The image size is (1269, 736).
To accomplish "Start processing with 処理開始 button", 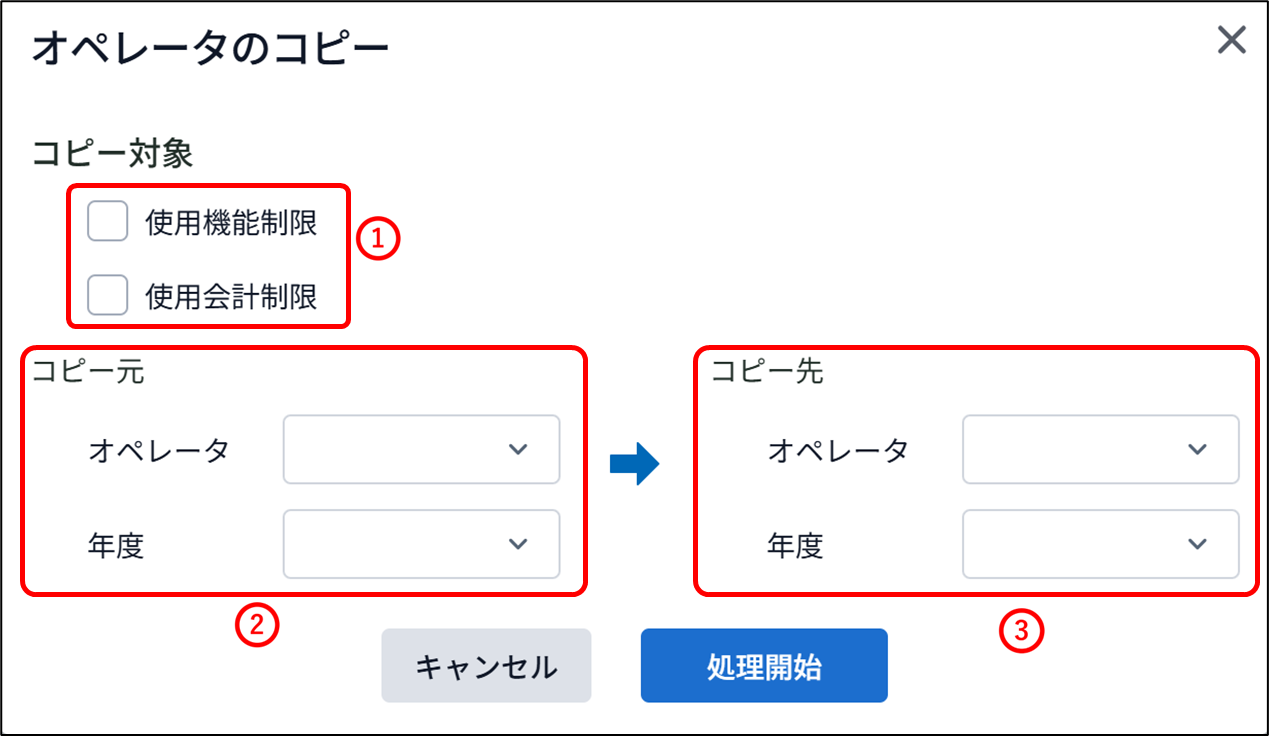I will point(764,666).
